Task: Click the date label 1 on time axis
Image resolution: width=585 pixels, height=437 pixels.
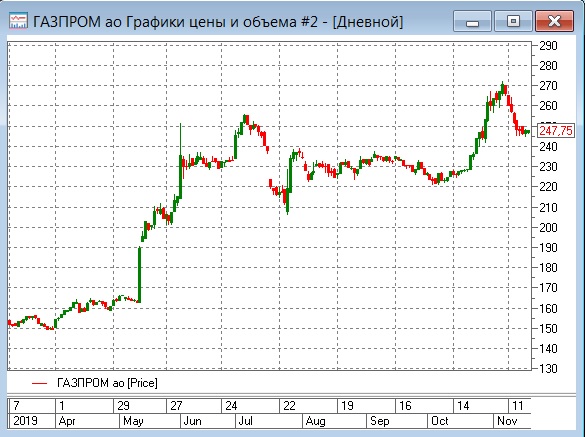Action: pyautogui.click(x=62, y=406)
